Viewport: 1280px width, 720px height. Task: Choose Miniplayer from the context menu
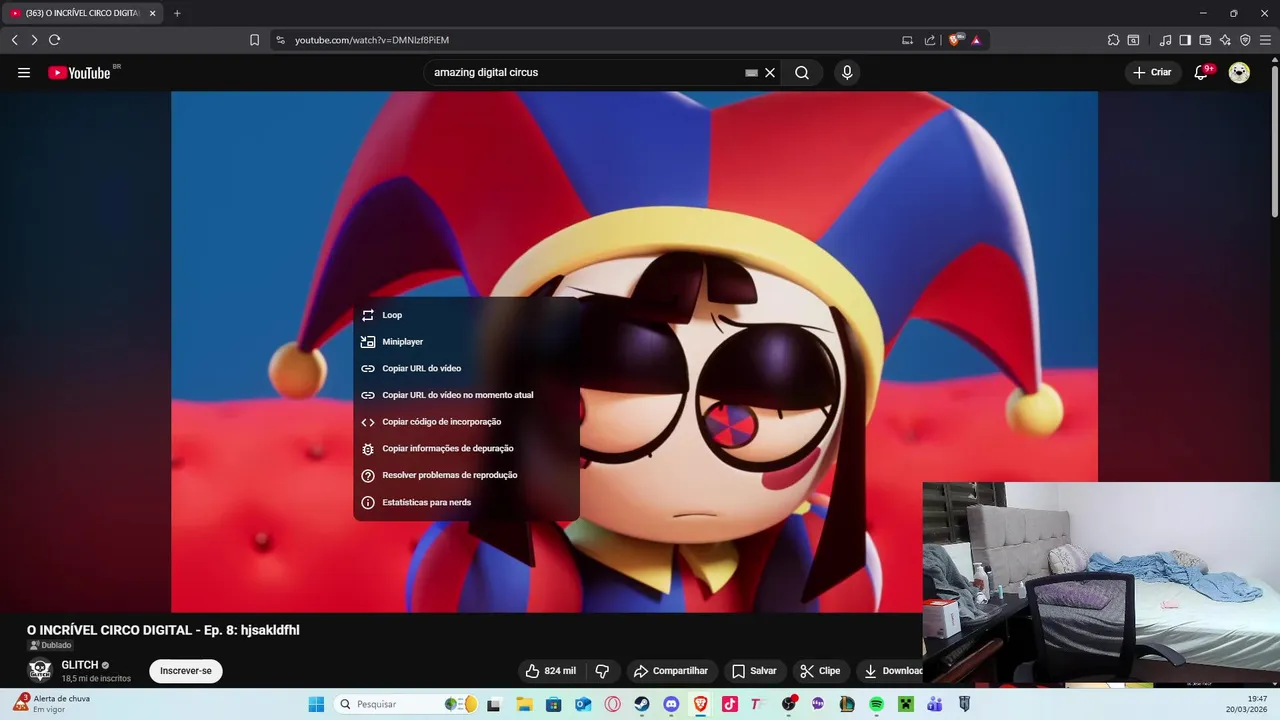[x=466, y=342]
